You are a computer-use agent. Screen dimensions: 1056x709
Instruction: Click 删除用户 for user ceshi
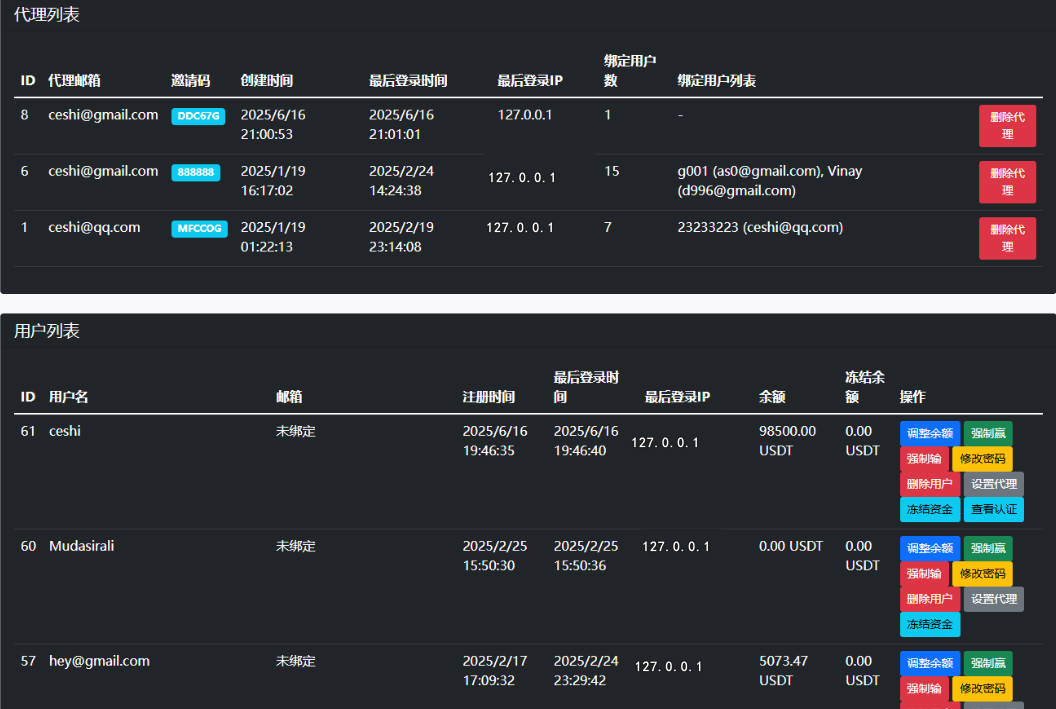929,484
